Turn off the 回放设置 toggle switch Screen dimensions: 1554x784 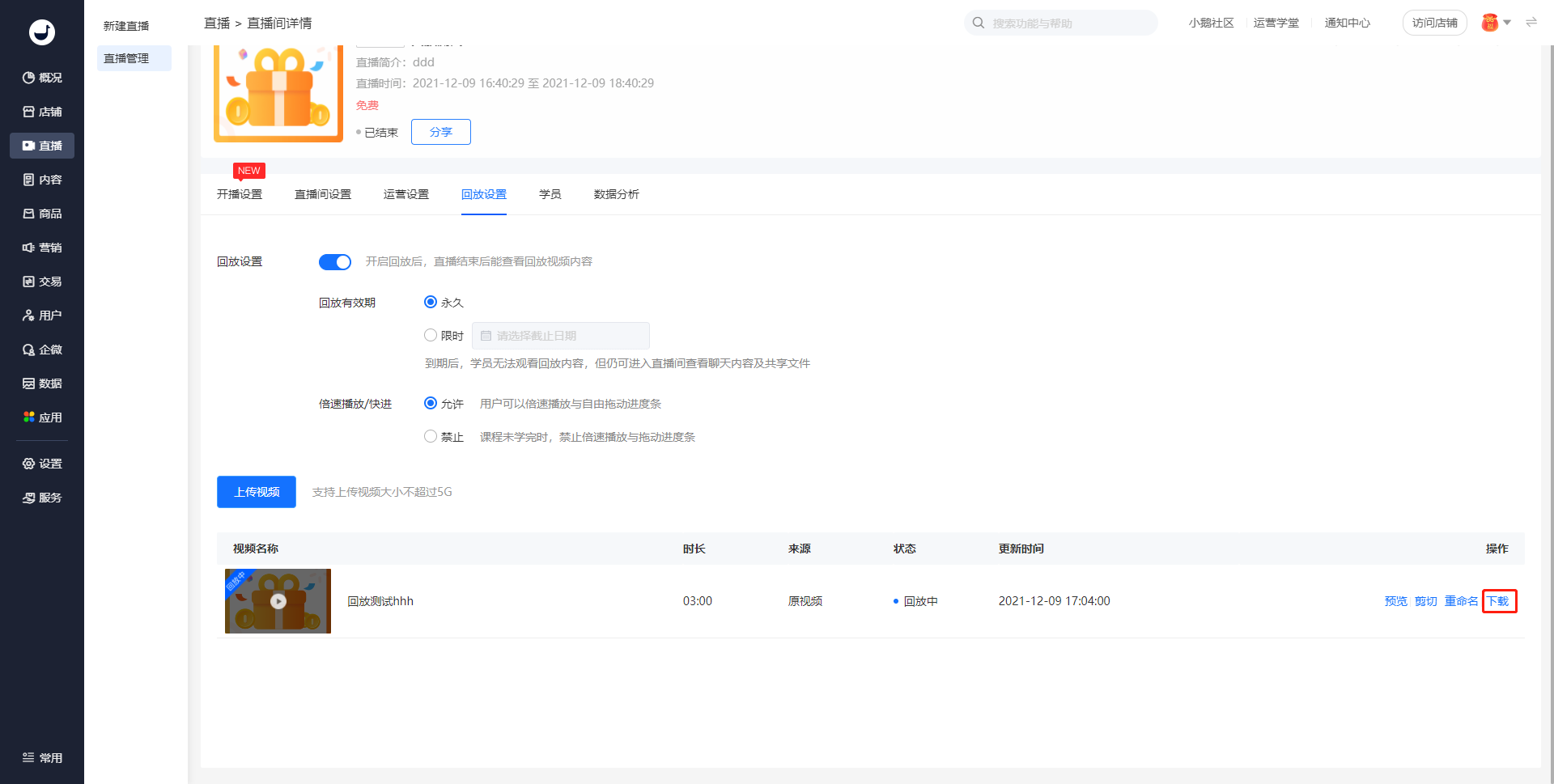click(x=334, y=262)
